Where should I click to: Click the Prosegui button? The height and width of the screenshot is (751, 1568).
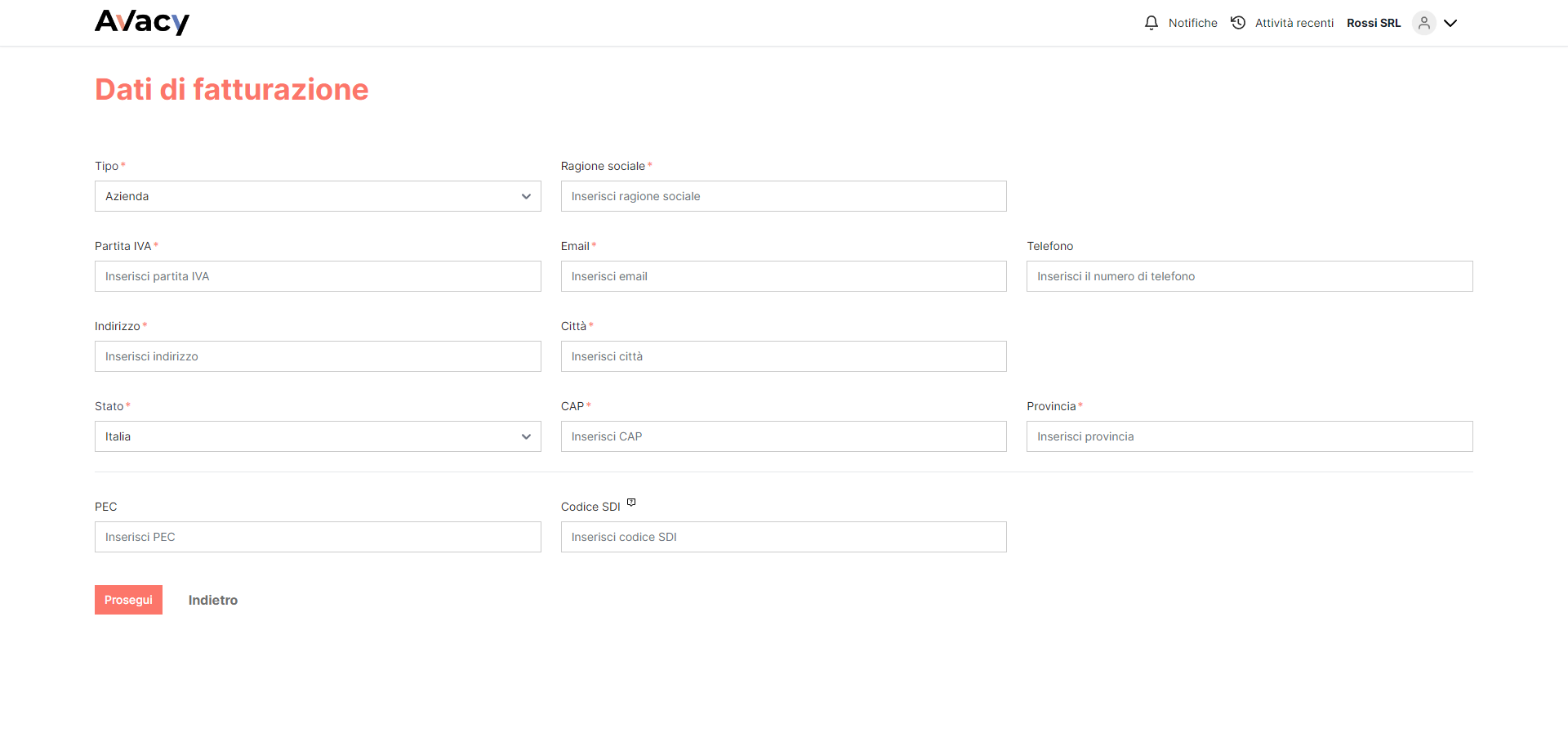[x=128, y=600]
